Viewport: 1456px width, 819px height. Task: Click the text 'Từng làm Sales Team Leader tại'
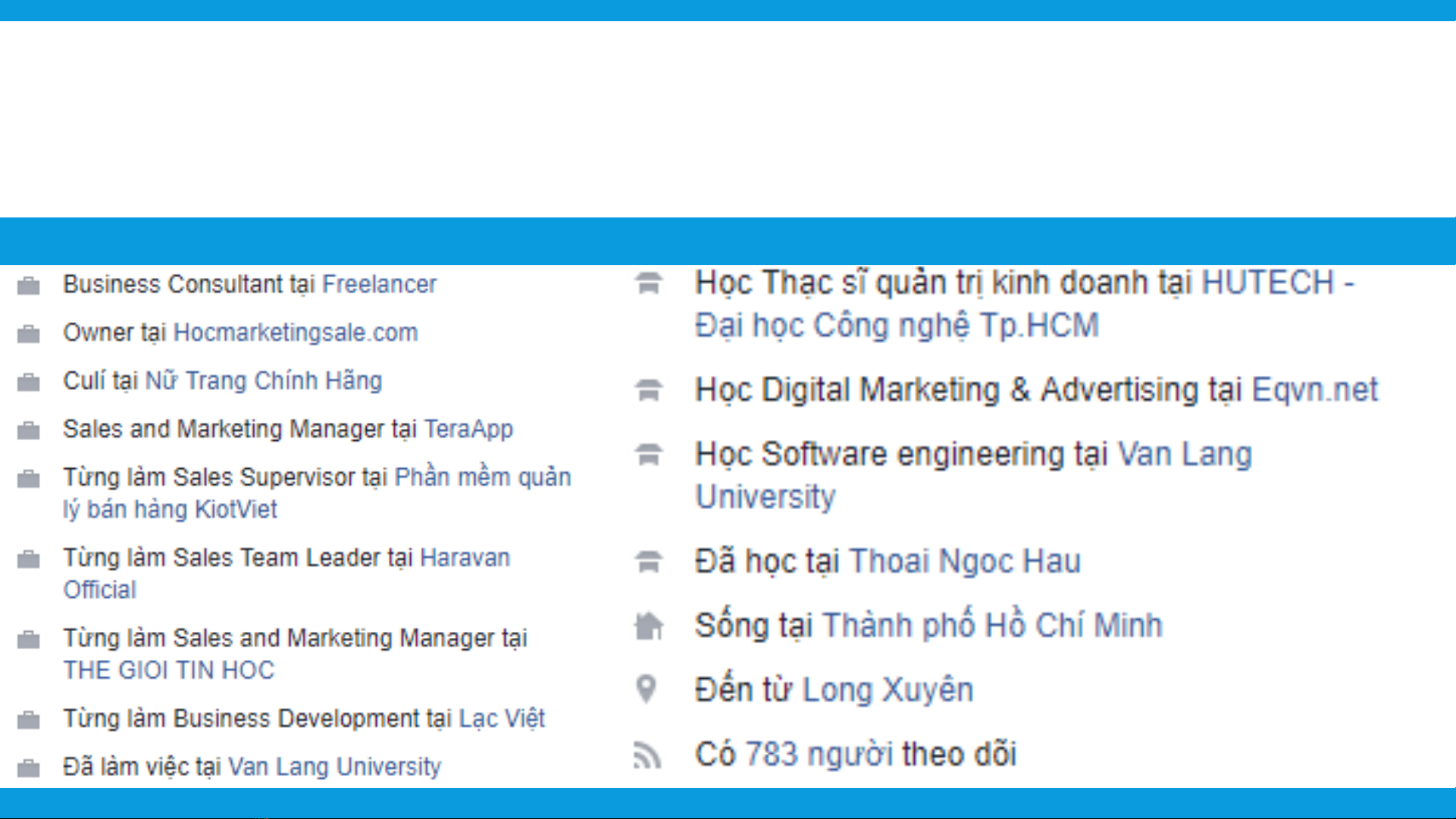pyautogui.click(x=238, y=558)
